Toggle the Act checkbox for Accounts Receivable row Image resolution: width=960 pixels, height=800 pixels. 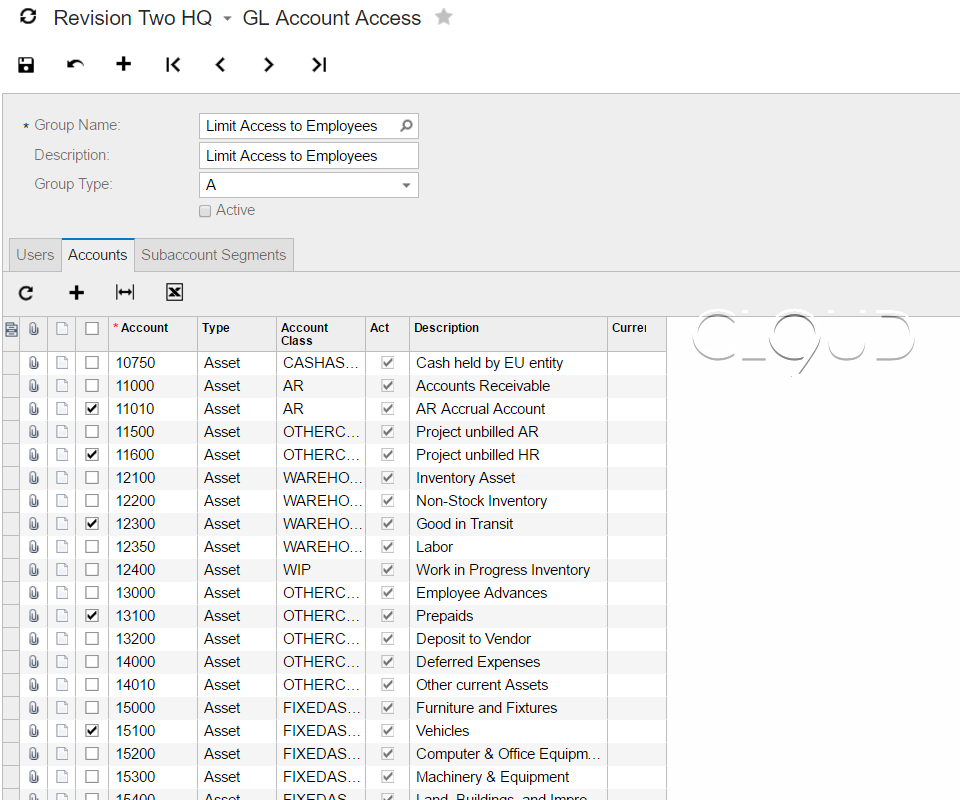coord(388,386)
